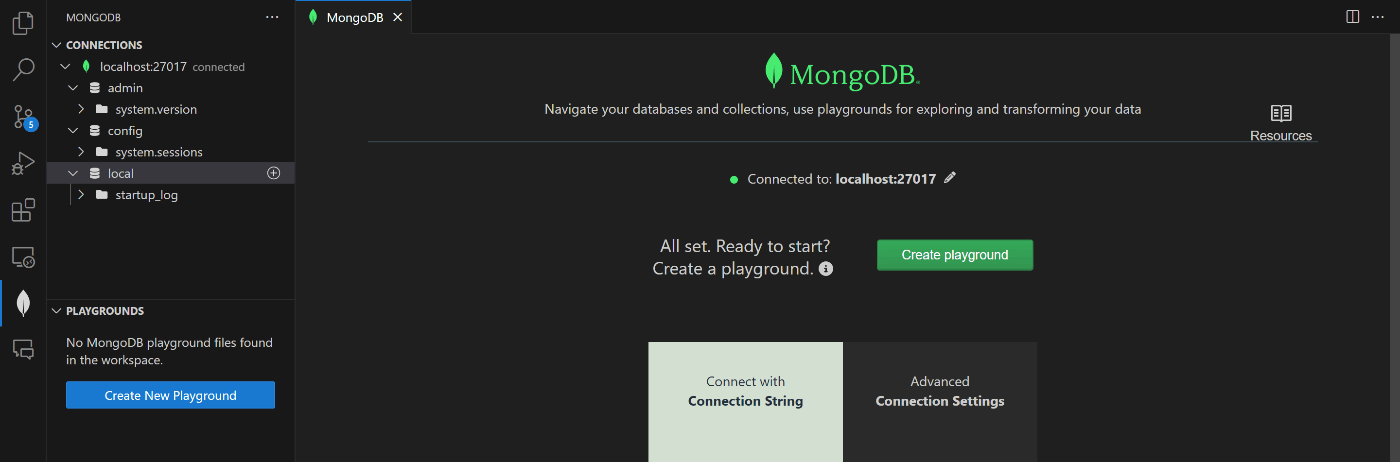Image resolution: width=1400 pixels, height=462 pixels.
Task: Expand the system.version collection
Action: [81, 109]
